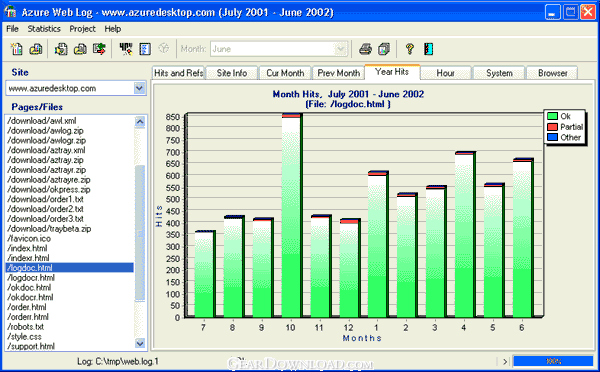The image size is (600, 372).
Task: Open the Statistics menu
Action: [44, 29]
